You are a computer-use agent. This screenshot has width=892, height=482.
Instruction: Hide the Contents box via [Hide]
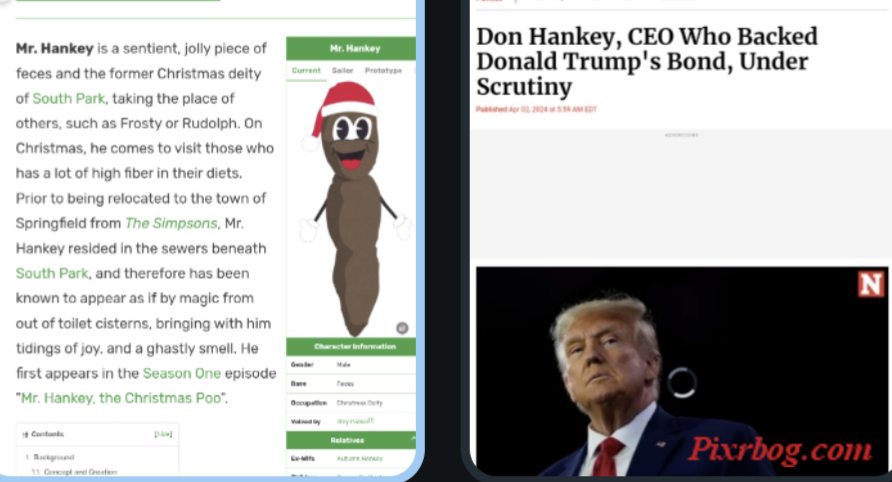163,434
